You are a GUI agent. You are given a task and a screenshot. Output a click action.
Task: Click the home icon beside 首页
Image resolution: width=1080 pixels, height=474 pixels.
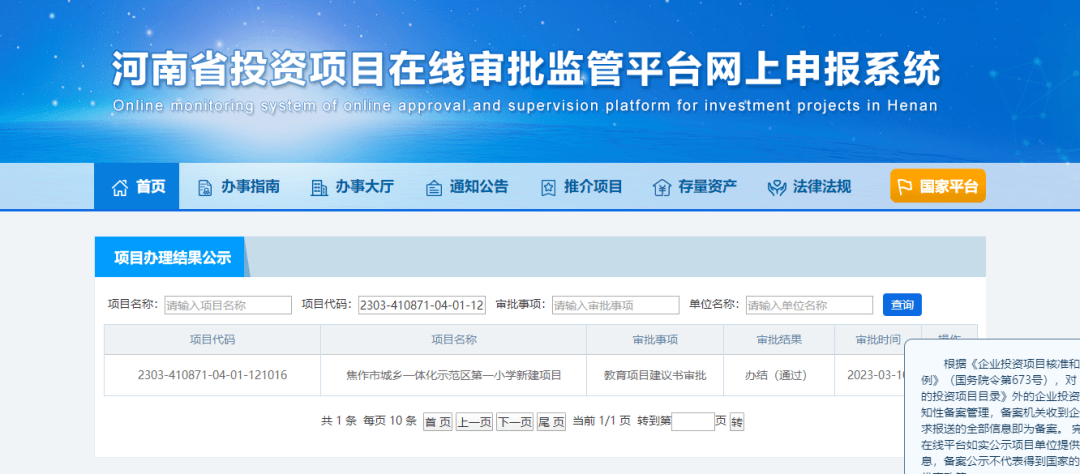point(120,187)
